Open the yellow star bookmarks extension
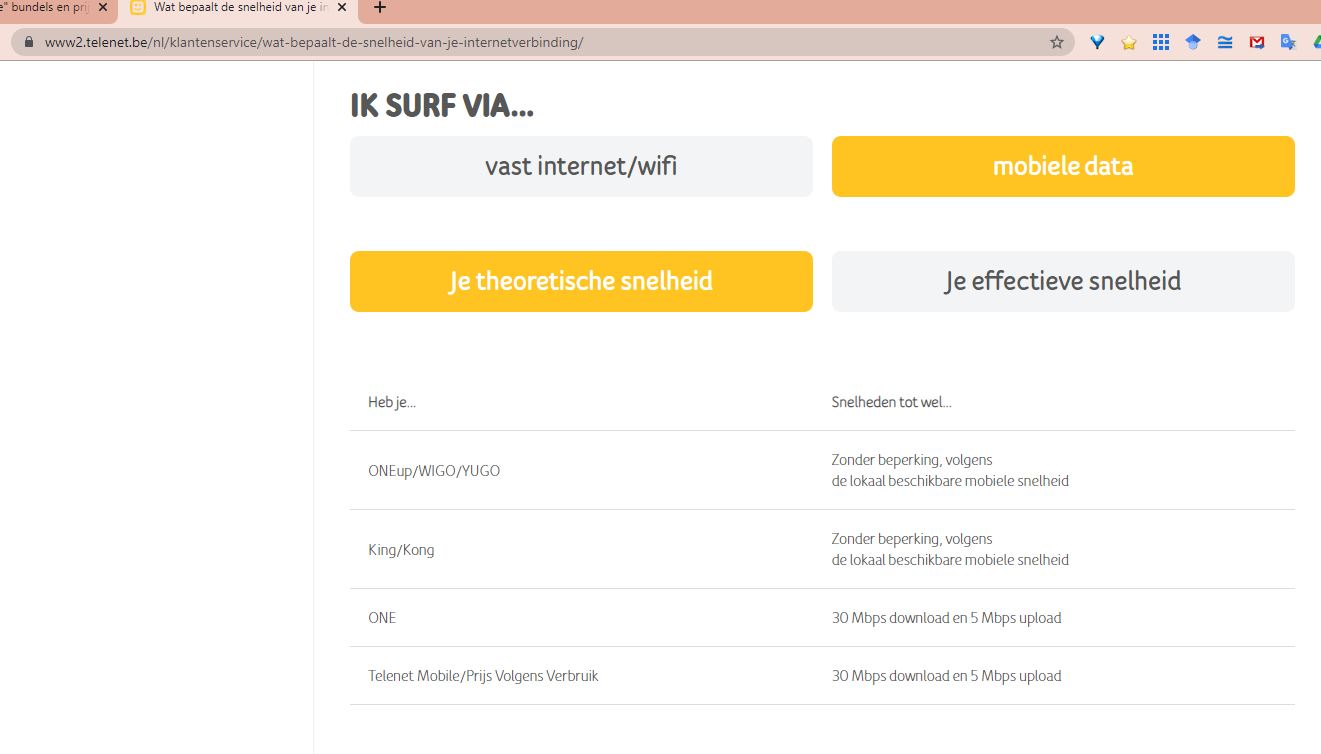Image resolution: width=1321 pixels, height=754 pixels. (x=1129, y=42)
